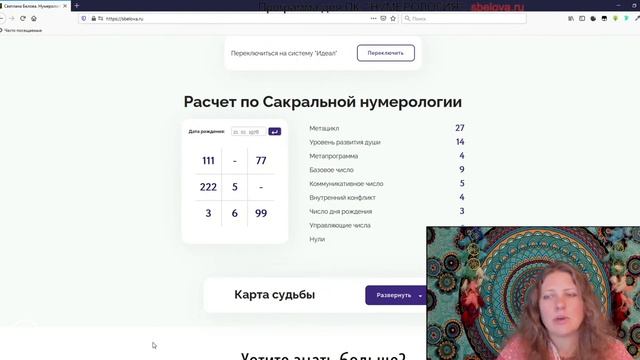Open page actions three-dots menu
Image resolution: width=640 pixels, height=360 pixels.
[x=373, y=18]
